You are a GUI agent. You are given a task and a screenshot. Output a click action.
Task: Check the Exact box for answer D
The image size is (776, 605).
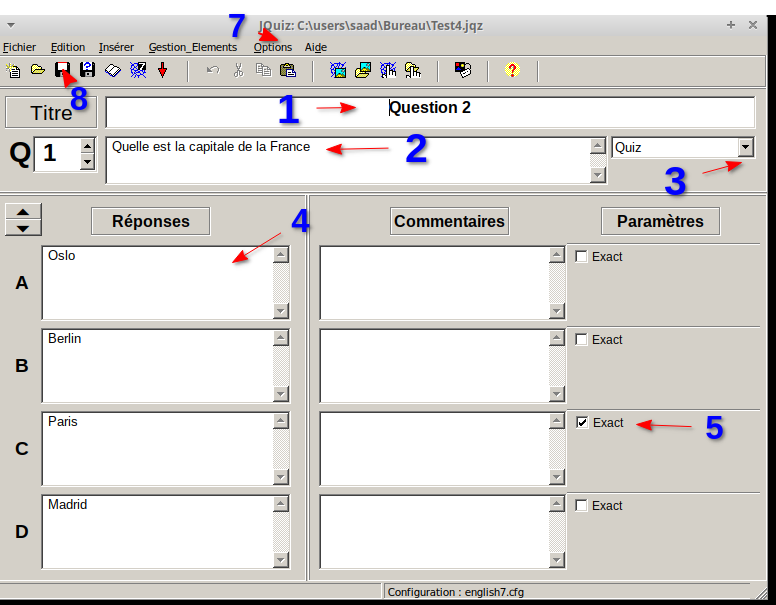tap(581, 506)
